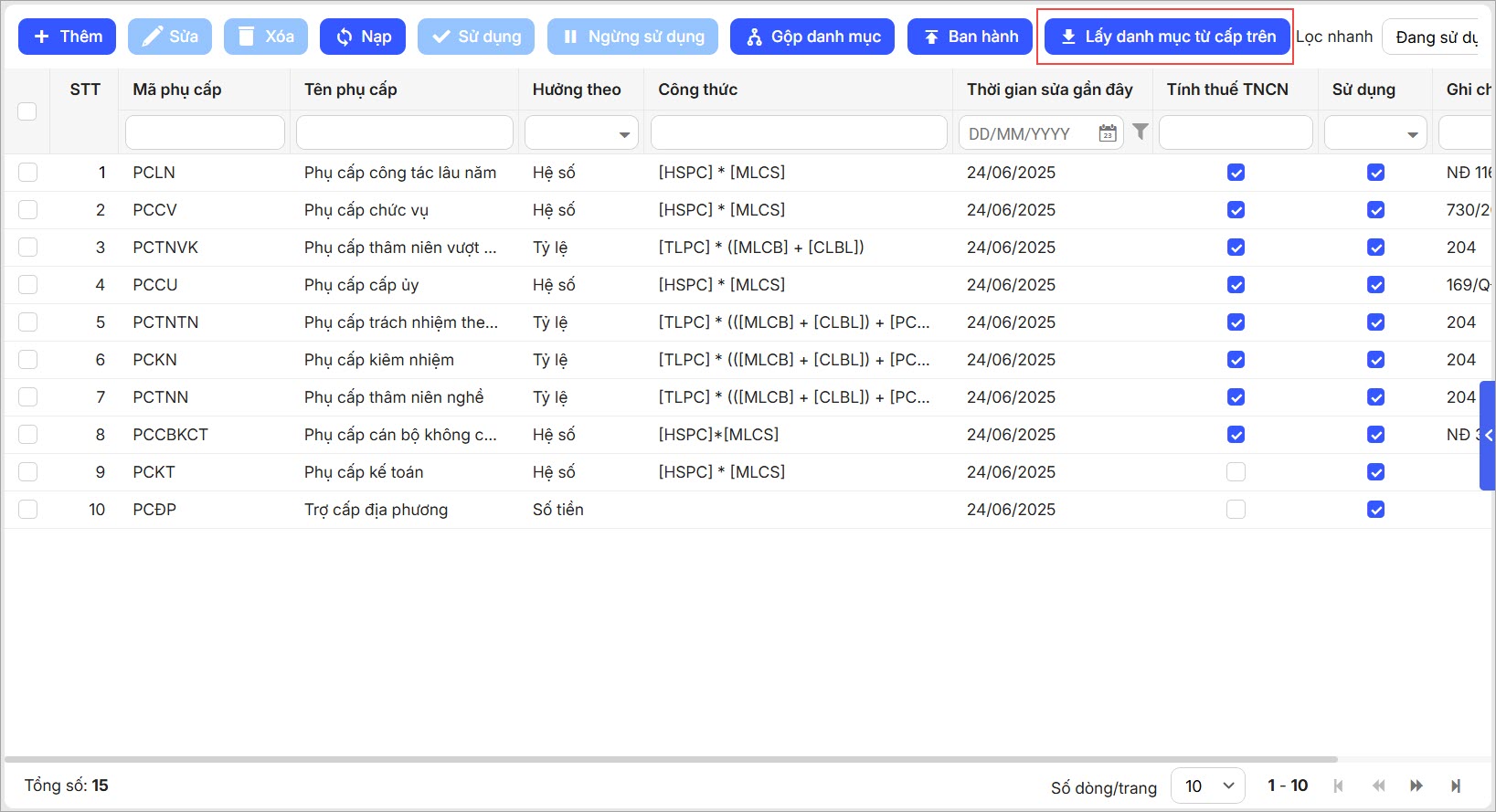1496x812 pixels.
Task: Toggle Tính thuế TNCN for PCKT row
Action: pos(1236,472)
